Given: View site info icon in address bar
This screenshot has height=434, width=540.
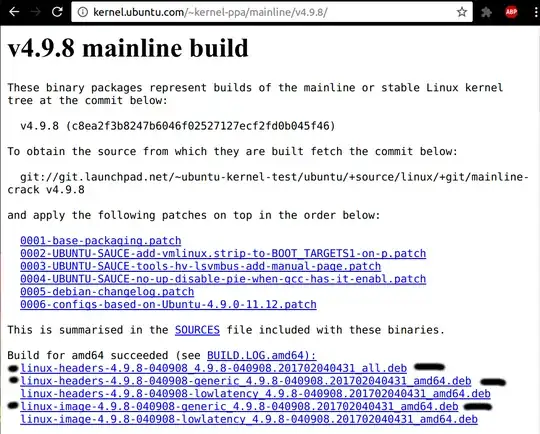Looking at the screenshot, I should (83, 12).
